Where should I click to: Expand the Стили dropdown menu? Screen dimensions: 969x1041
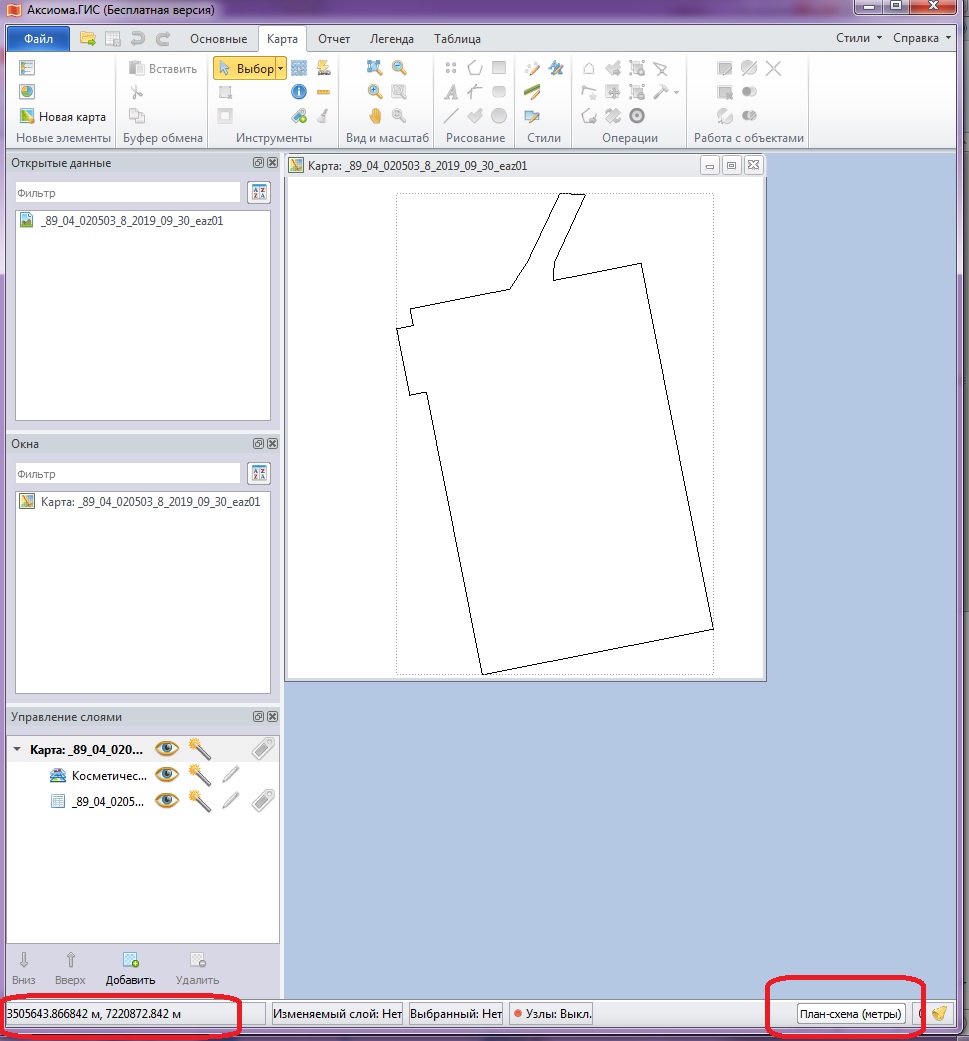click(x=859, y=38)
